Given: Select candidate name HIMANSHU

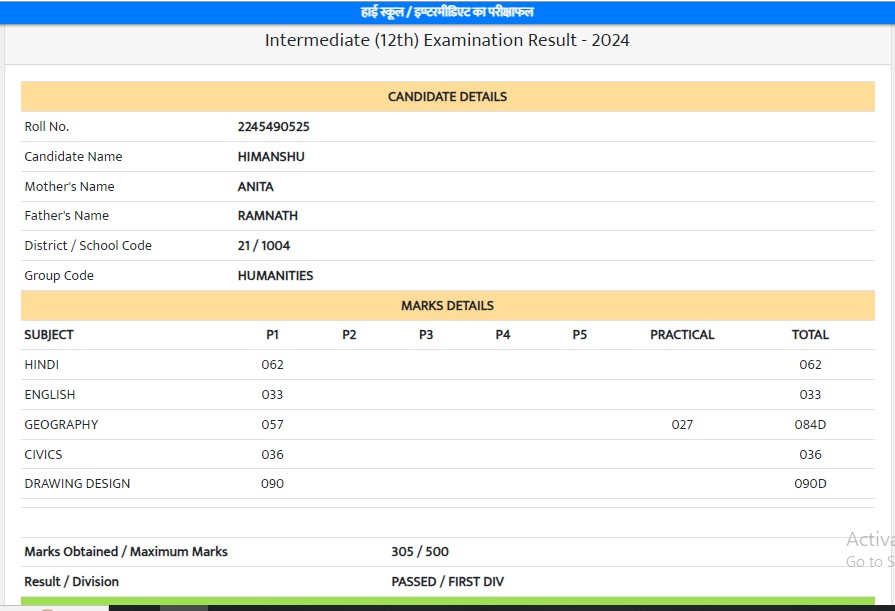Looking at the screenshot, I should [x=271, y=156].
